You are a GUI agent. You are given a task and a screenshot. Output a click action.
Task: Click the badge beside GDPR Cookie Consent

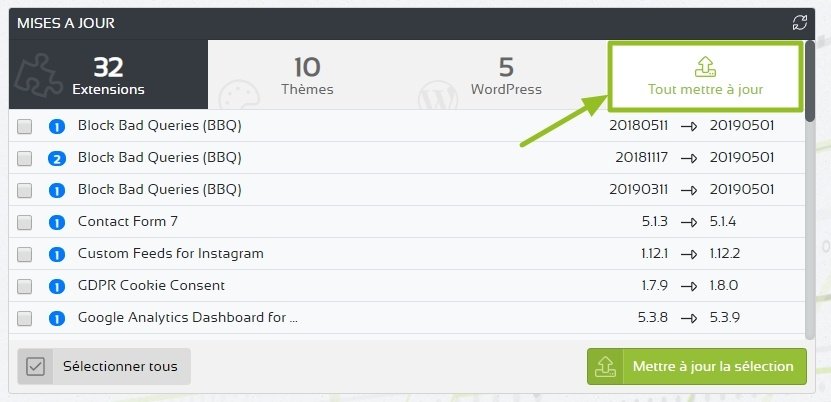tap(57, 287)
